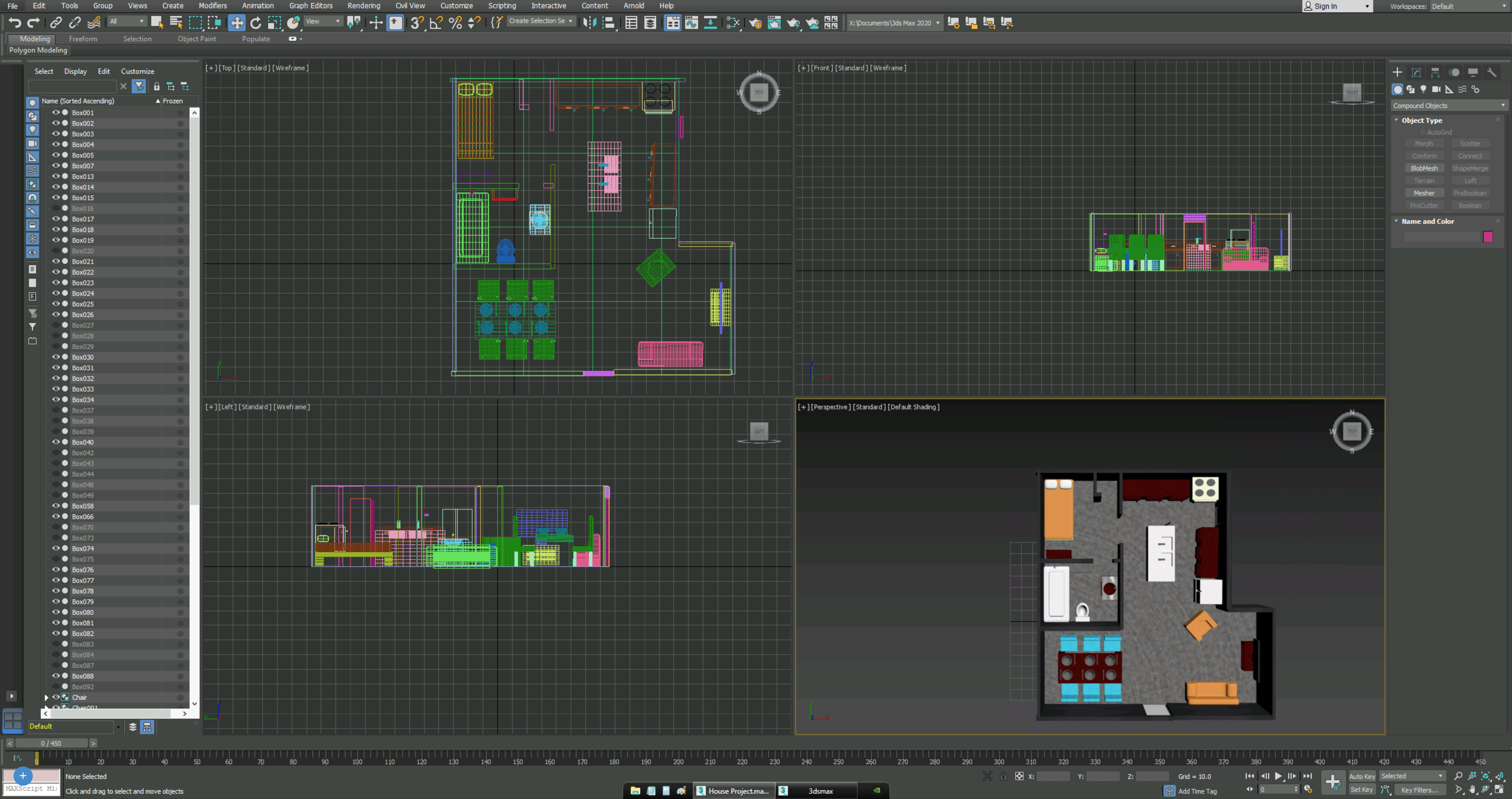The width and height of the screenshot is (1512, 799).
Task: Toggle the Angle Snap icon
Action: tap(436, 22)
